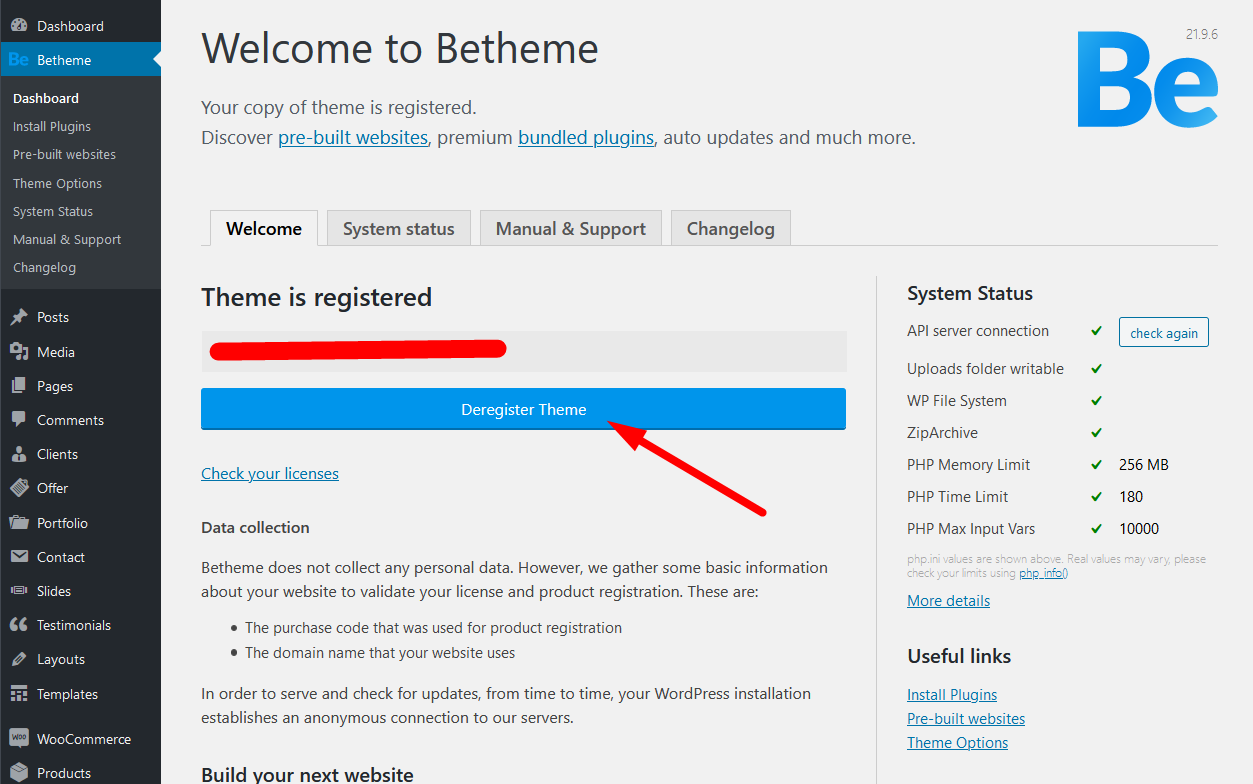Image resolution: width=1253 pixels, height=784 pixels.
Task: Click the Portfolio folder icon
Action: pyautogui.click(x=18, y=523)
